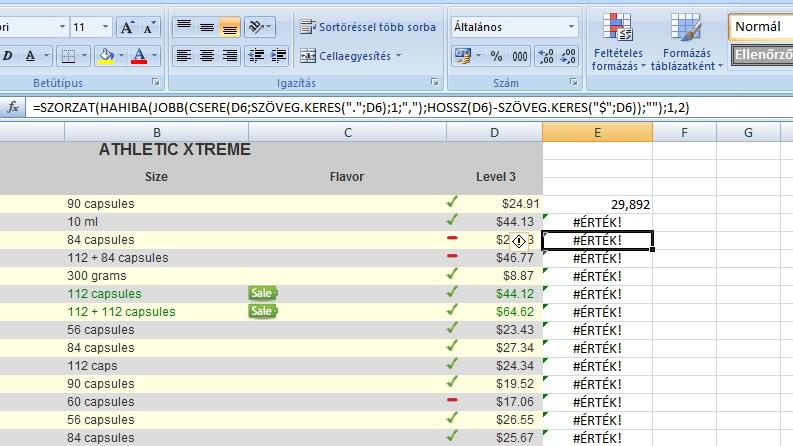The image size is (793, 446).
Task: Click the 300 grams size cell
Action: 157,276
